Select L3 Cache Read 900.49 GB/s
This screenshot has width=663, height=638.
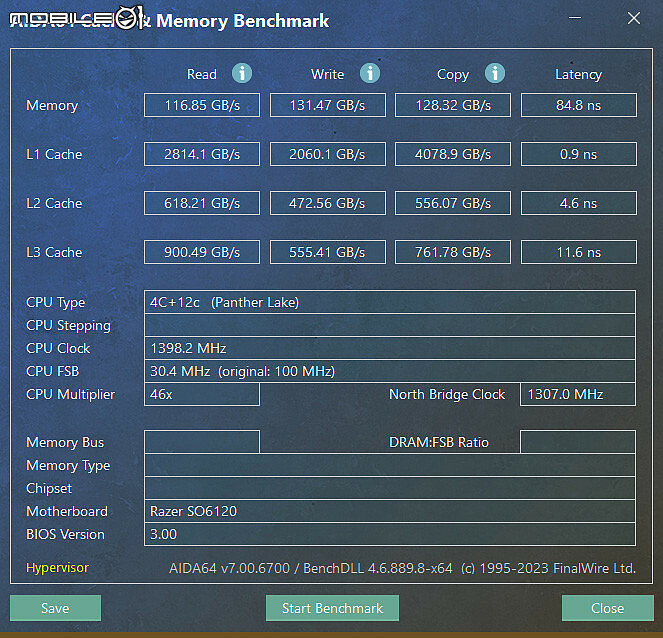(x=202, y=252)
